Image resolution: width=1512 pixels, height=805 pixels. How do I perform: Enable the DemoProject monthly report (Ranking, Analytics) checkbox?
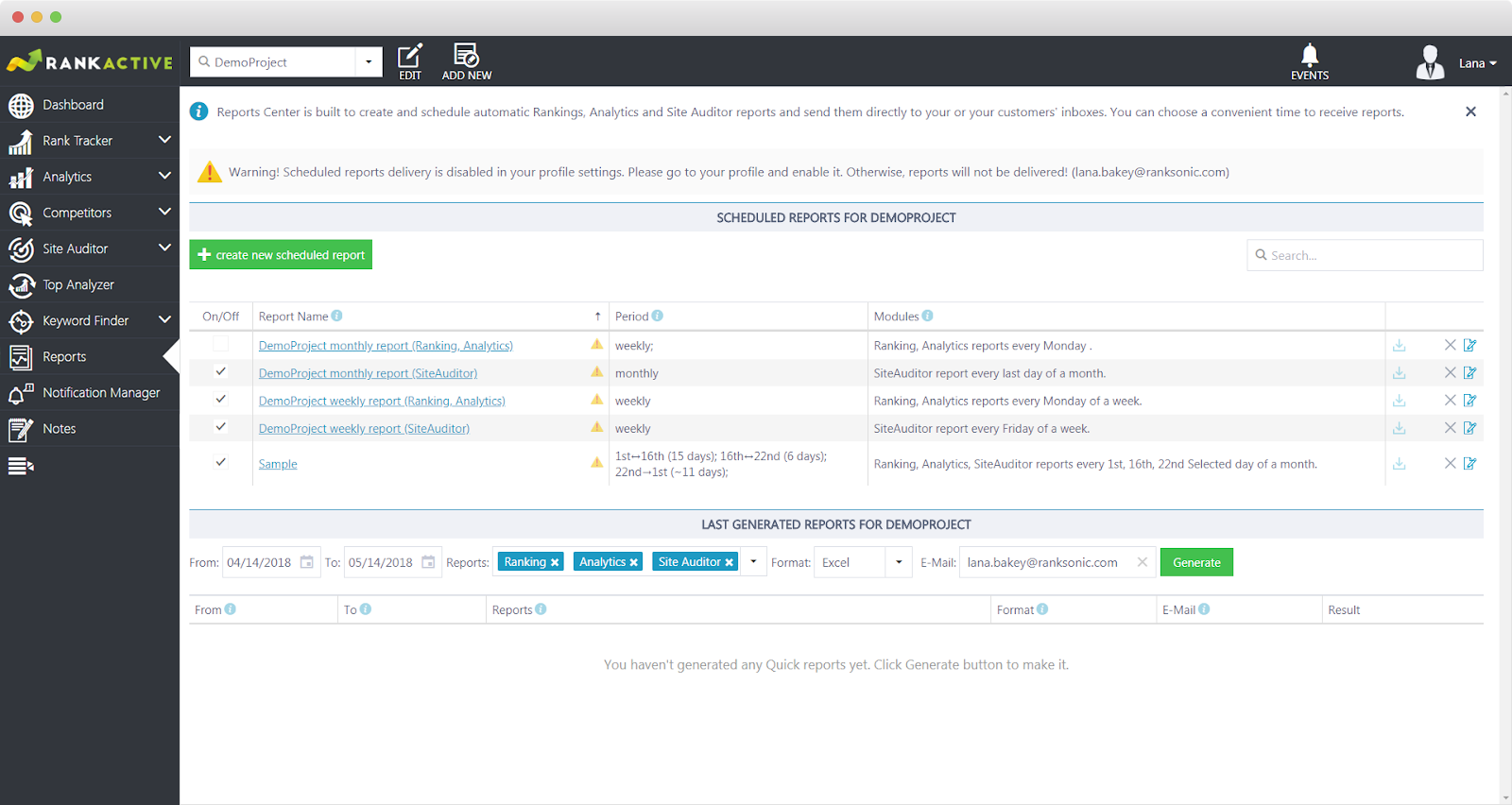point(220,345)
